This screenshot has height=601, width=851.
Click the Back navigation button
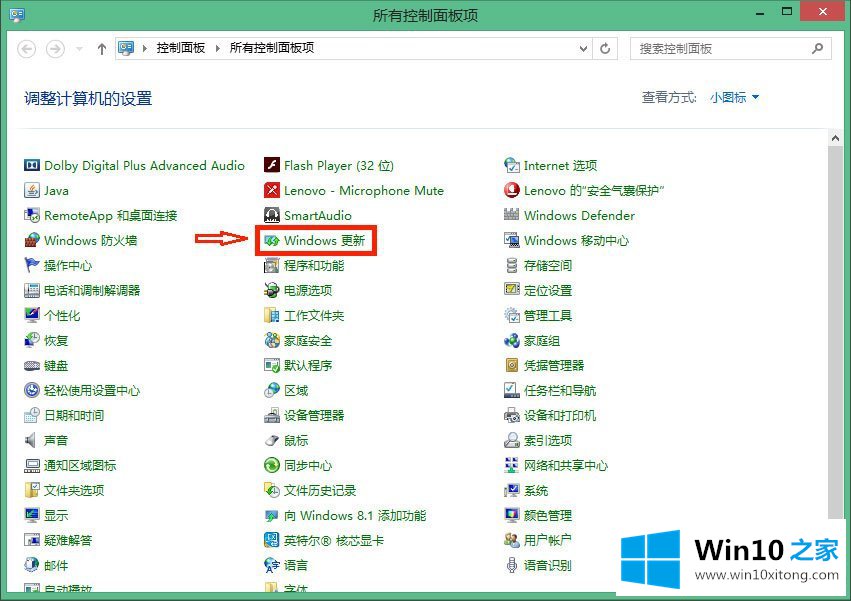27,49
